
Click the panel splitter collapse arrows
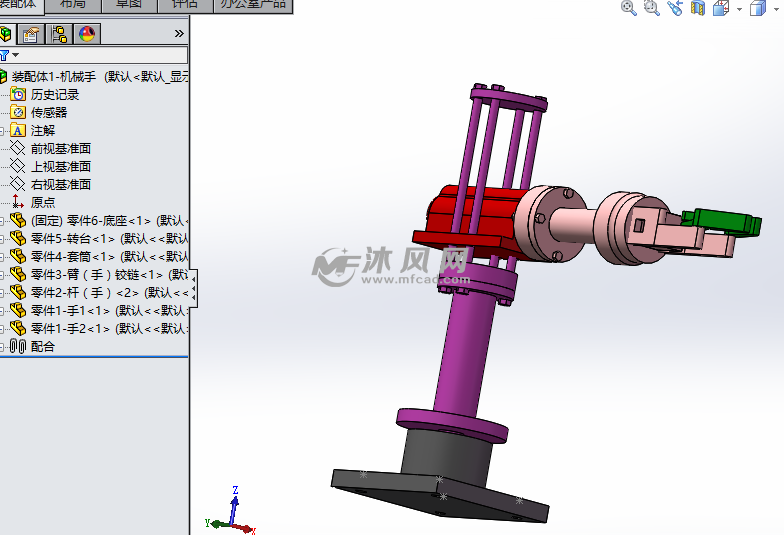(194, 288)
